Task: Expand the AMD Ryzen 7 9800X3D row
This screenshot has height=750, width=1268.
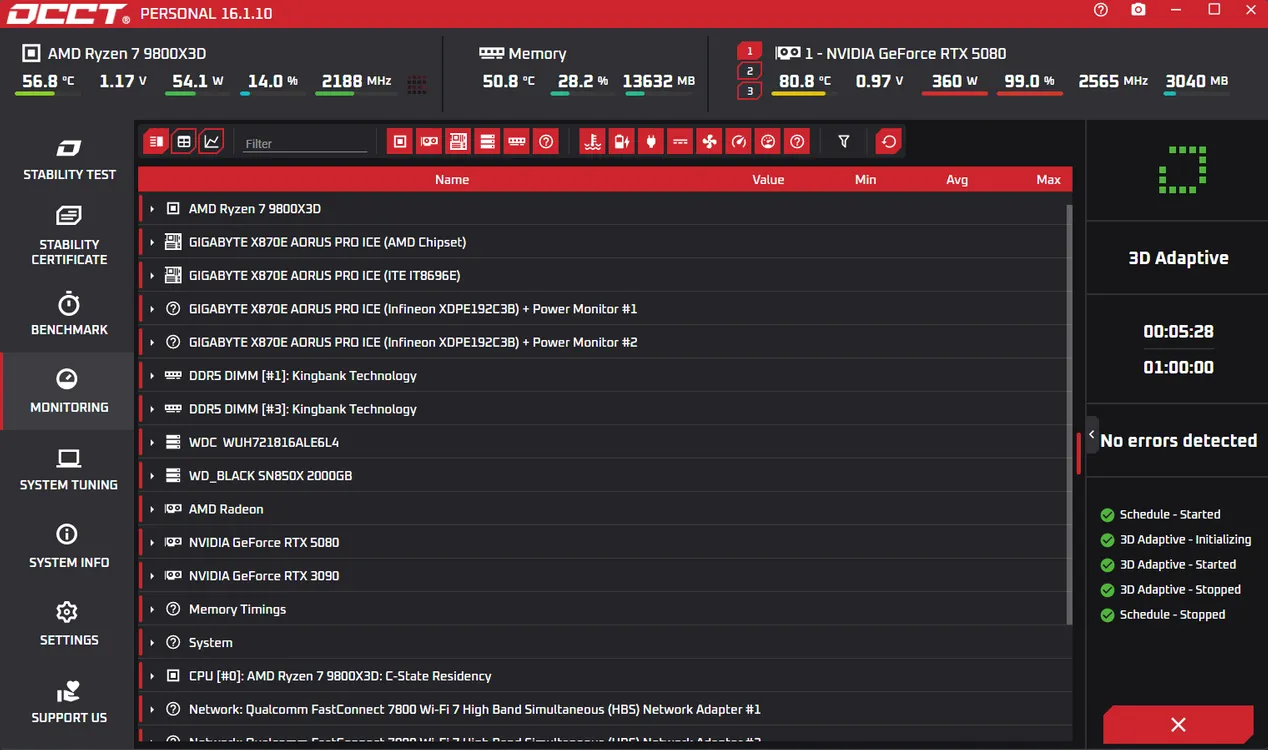Action: [x=152, y=209]
